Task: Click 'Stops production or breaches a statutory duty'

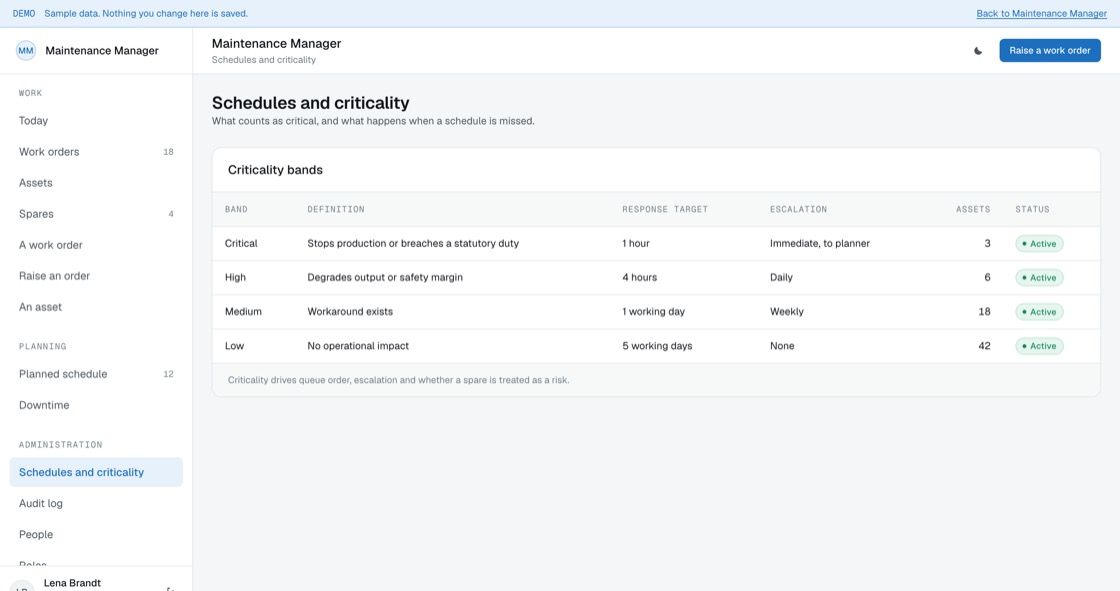Action: pyautogui.click(x=413, y=244)
